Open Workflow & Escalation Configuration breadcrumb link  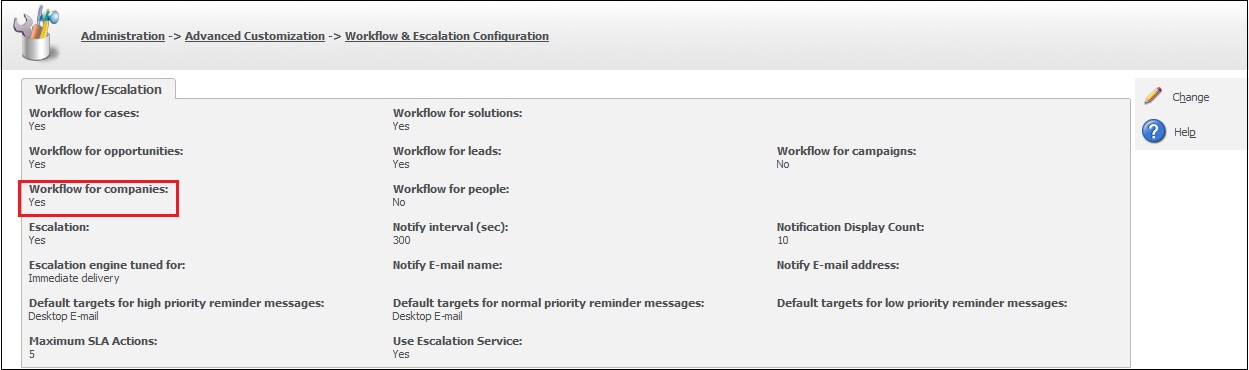click(447, 36)
